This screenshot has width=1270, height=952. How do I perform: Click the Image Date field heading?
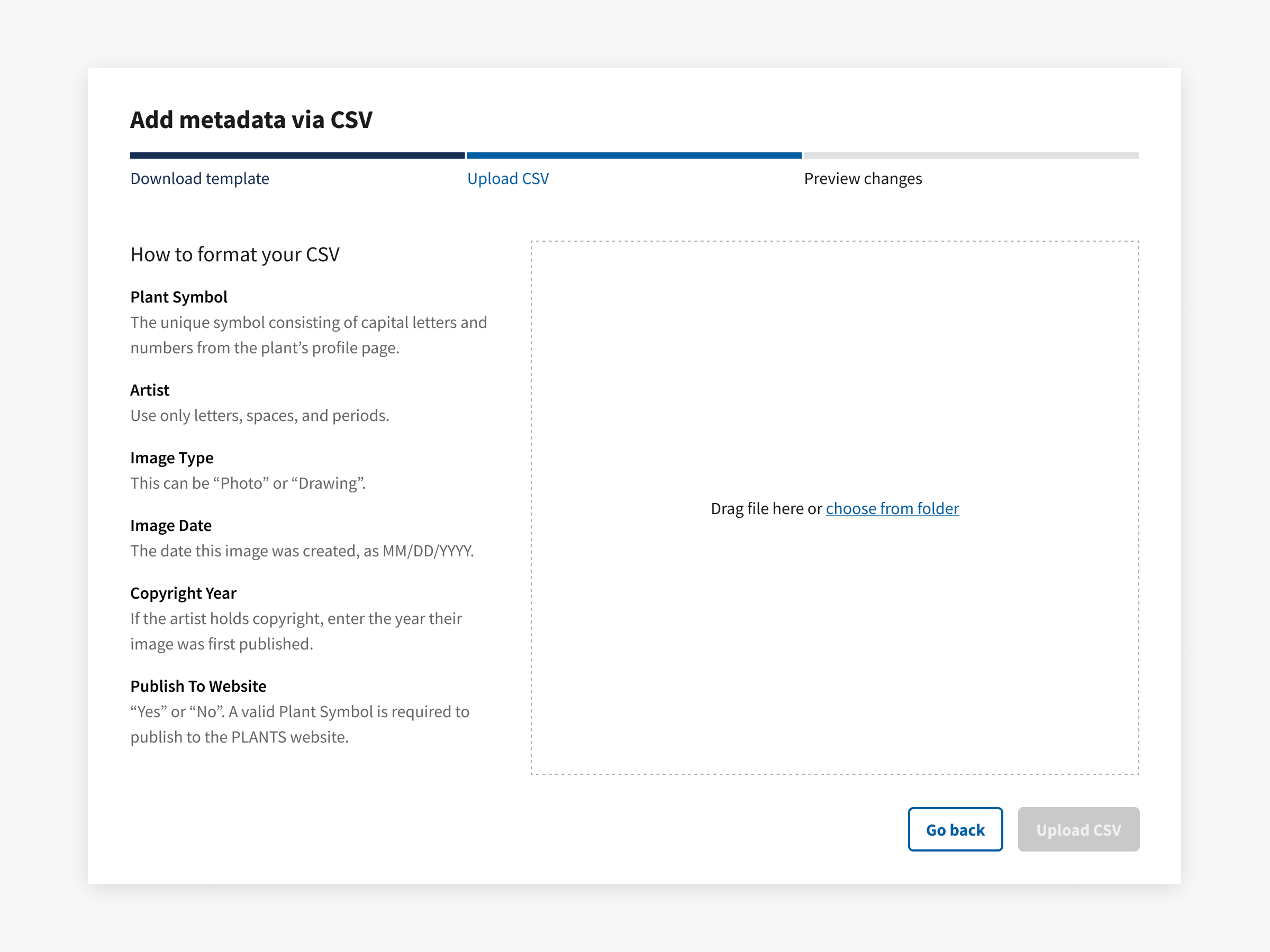pos(170,525)
